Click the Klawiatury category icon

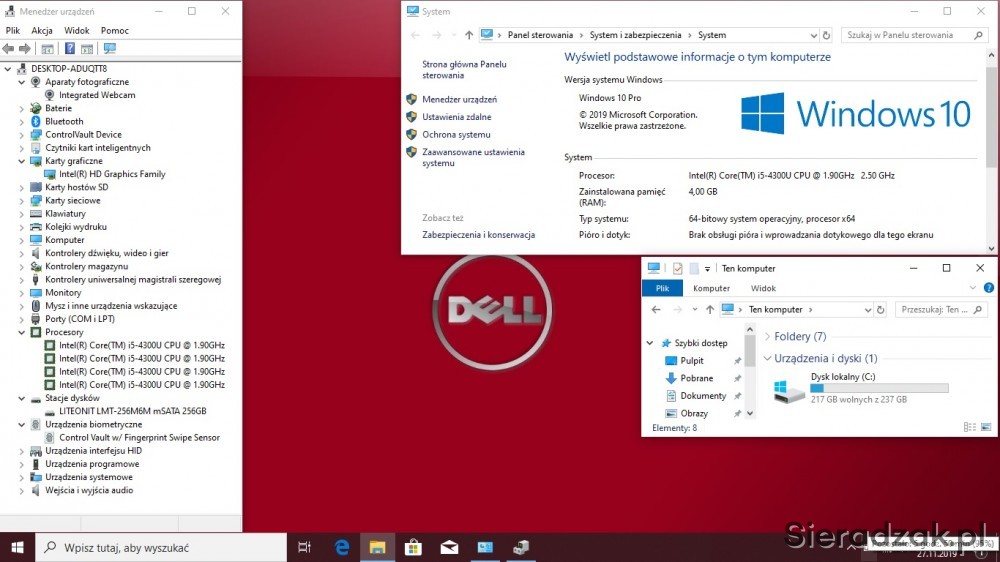36,214
